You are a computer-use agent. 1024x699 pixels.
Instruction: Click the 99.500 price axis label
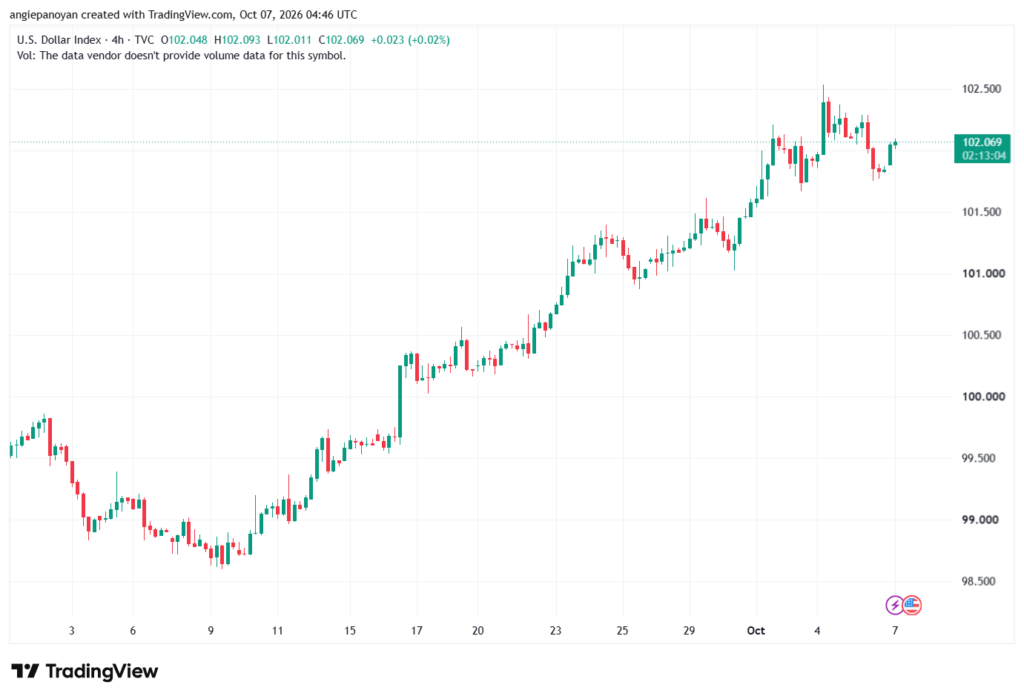(978, 458)
